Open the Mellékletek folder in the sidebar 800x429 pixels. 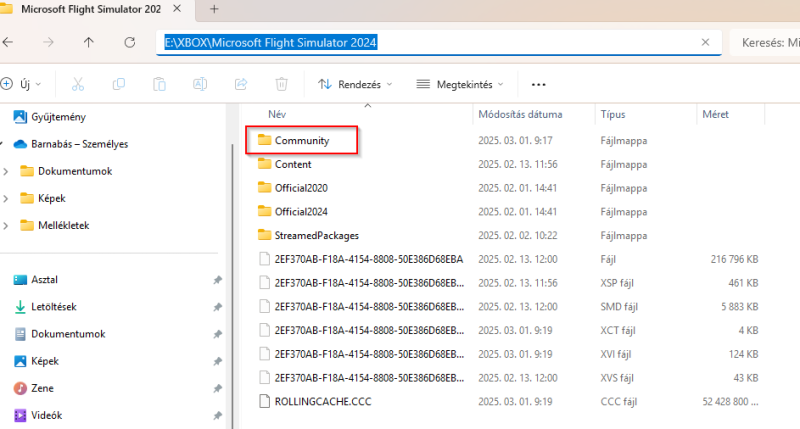[55, 225]
